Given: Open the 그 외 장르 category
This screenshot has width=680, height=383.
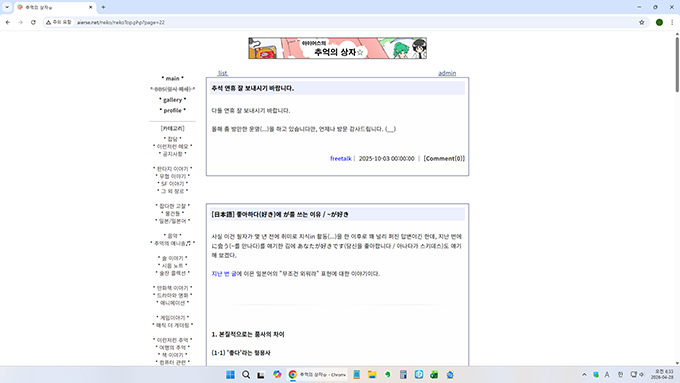Looking at the screenshot, I should pyautogui.click(x=173, y=191).
